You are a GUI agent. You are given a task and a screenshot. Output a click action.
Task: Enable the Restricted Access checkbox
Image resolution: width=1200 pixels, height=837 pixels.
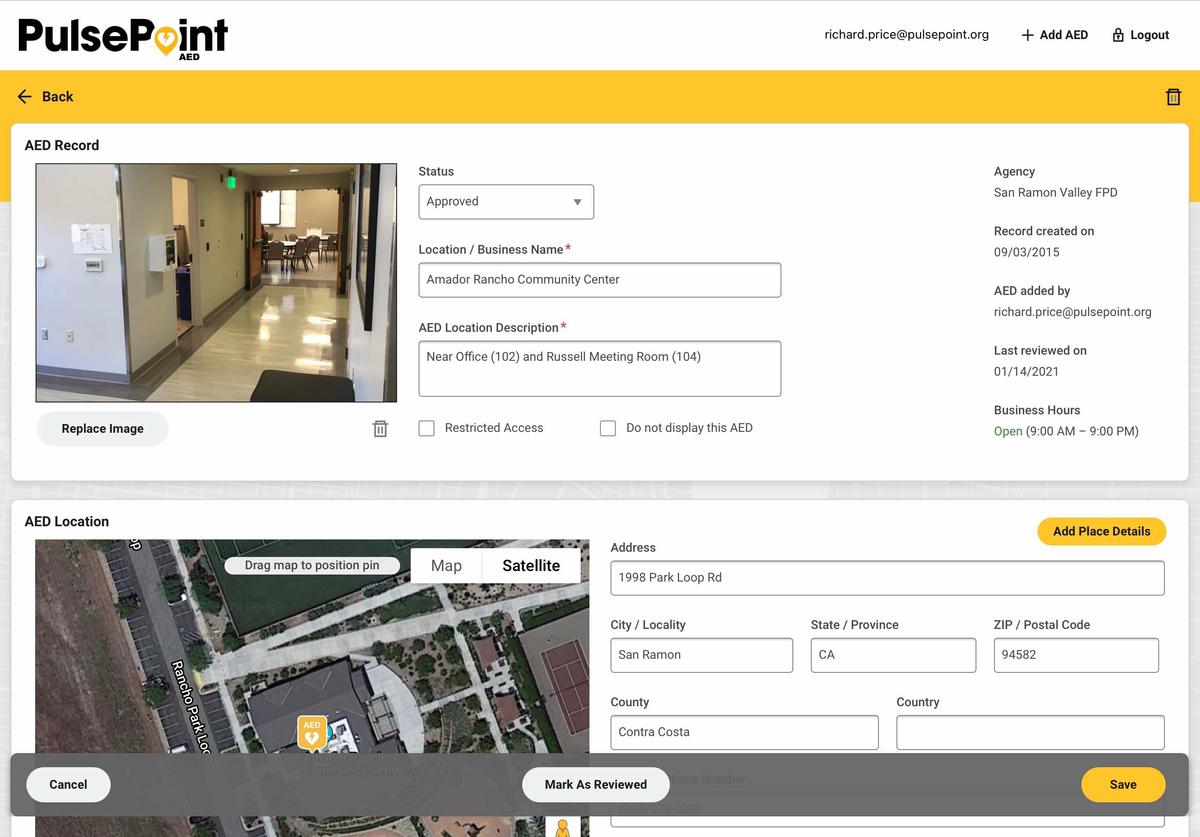pos(427,428)
